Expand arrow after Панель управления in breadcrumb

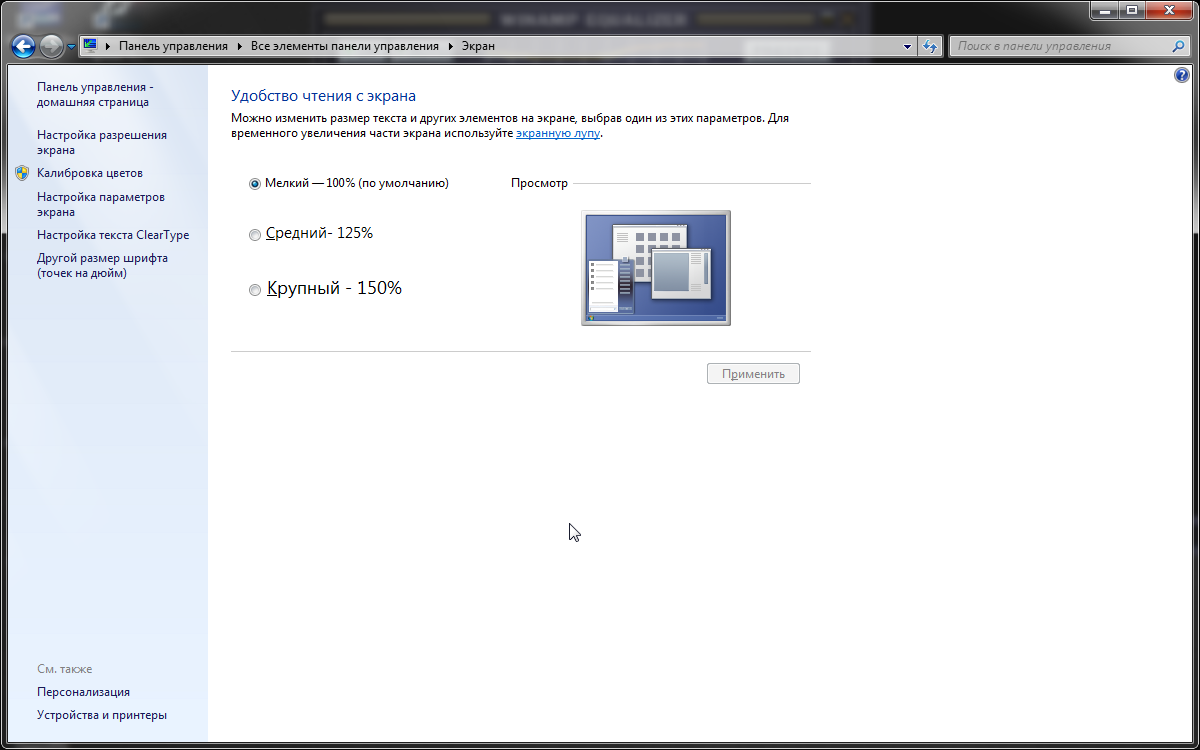coord(240,46)
